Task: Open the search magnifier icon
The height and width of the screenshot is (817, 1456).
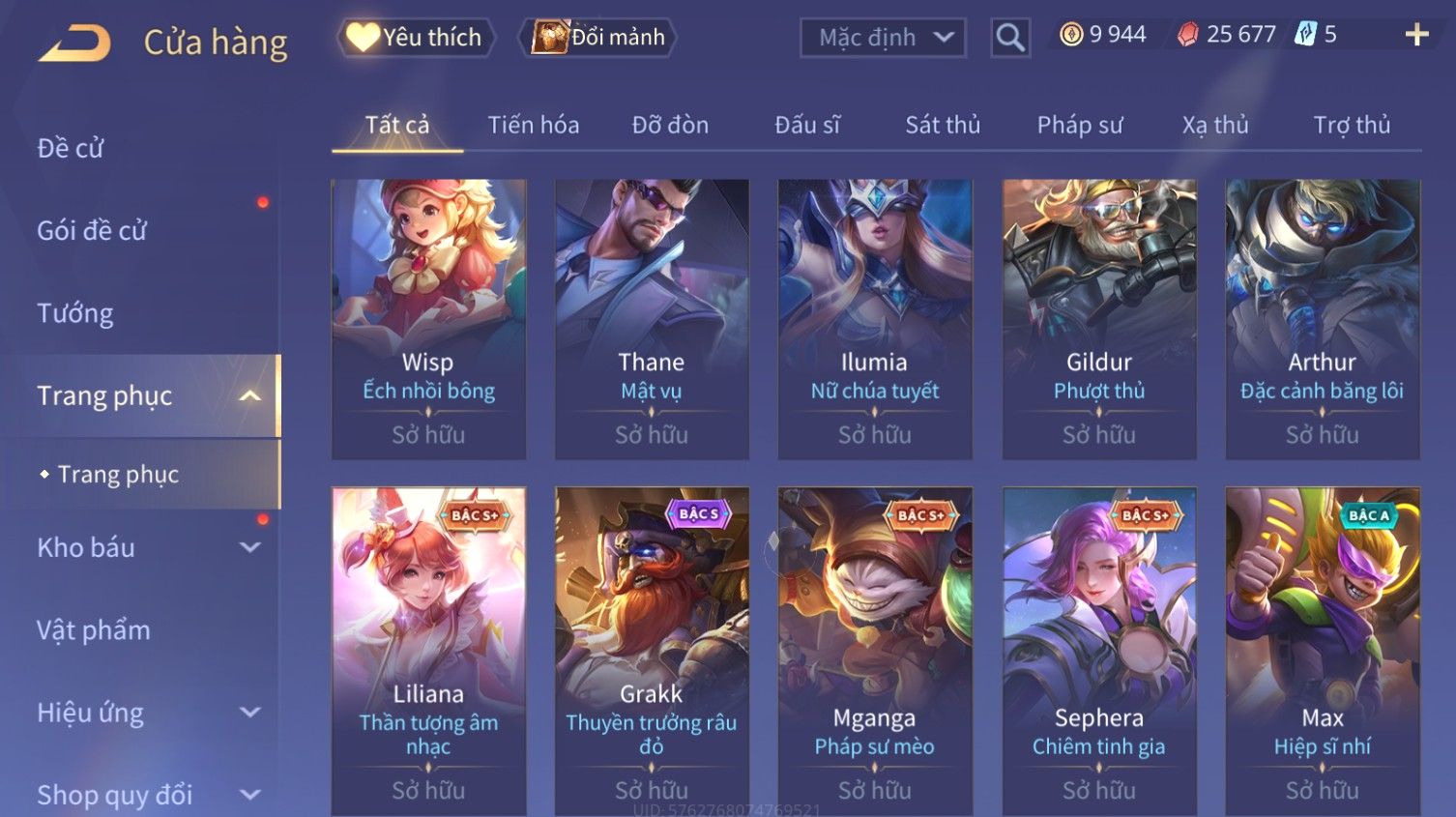Action: 1010,38
